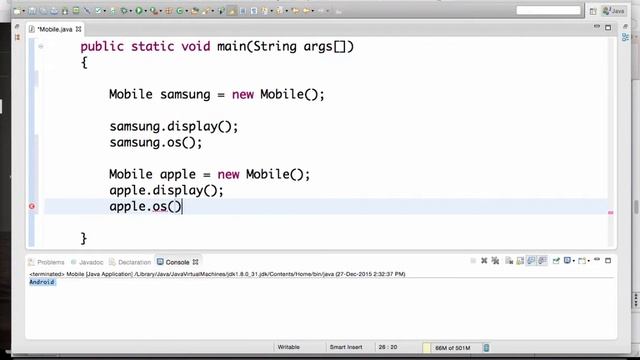Click the Debug bug icon
Screen dimensions: 640x360
point(124,11)
